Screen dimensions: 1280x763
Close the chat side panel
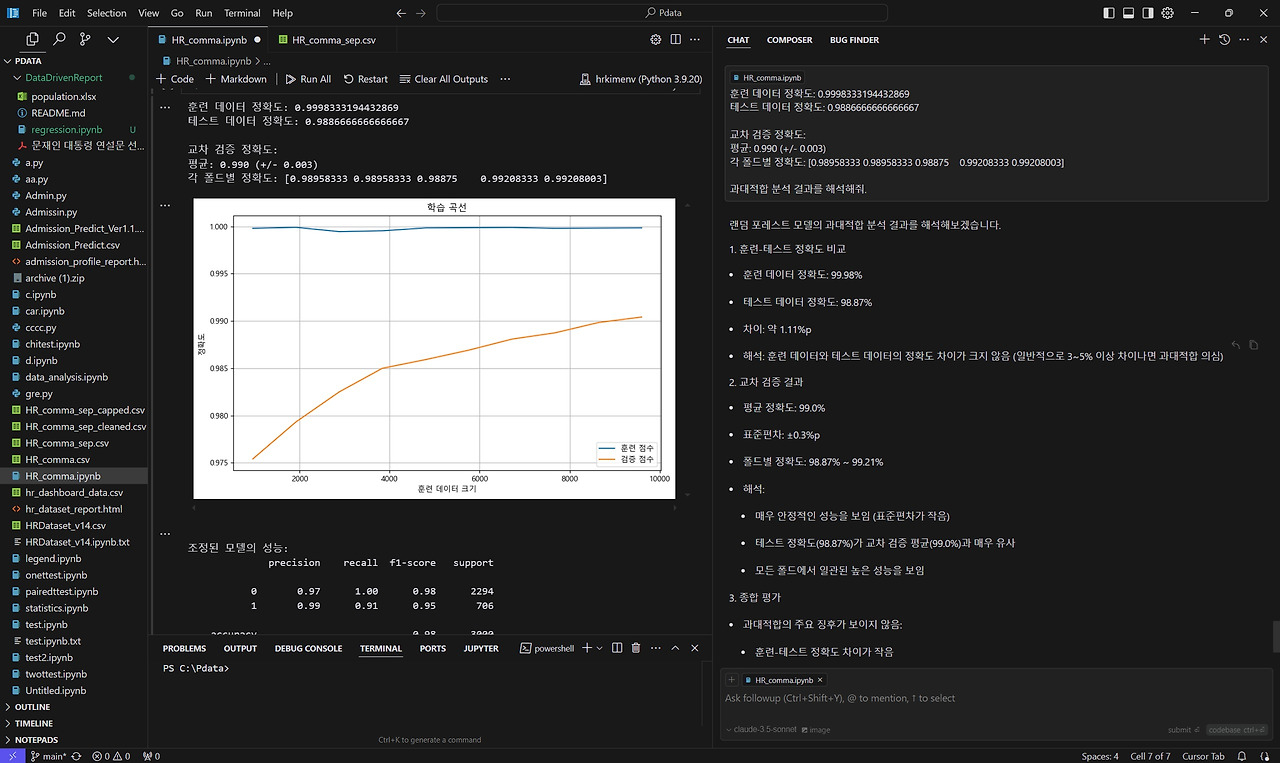[x=1264, y=40]
